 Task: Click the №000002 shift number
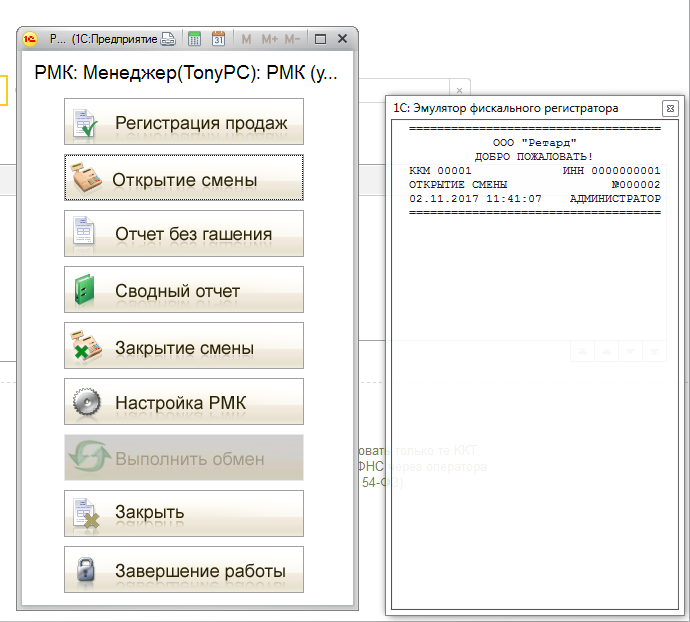pyautogui.click(x=636, y=184)
